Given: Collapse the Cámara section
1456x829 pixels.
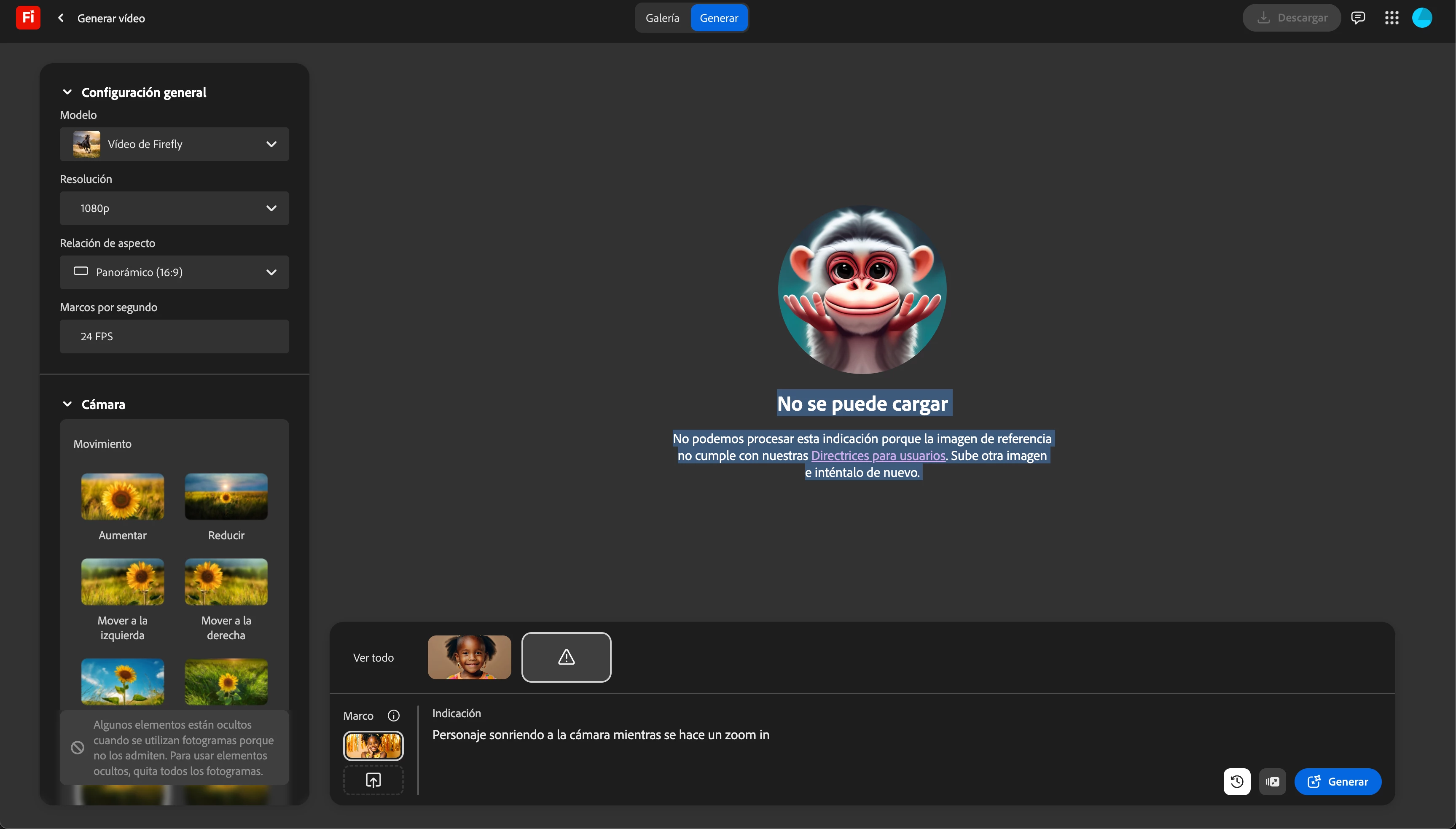Looking at the screenshot, I should click(67, 404).
